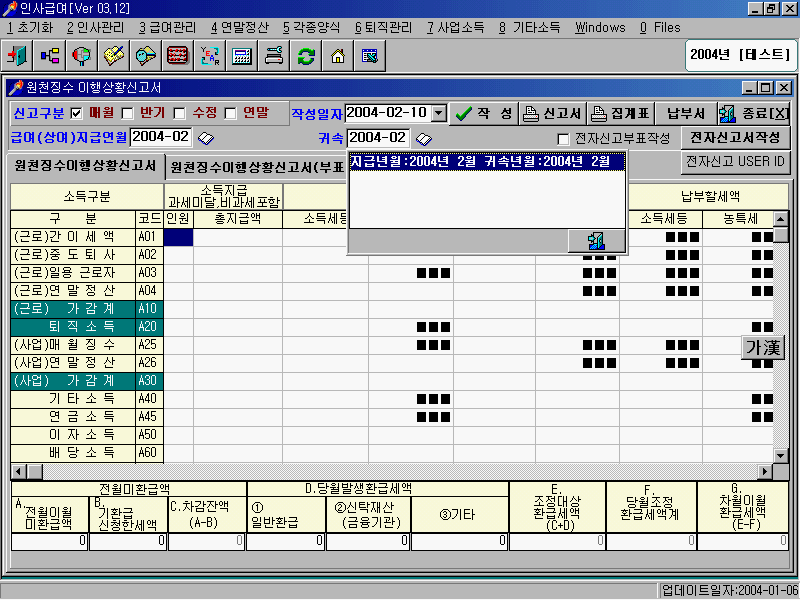This screenshot has height=600, width=800.
Task: Click the horizontal scrollbar right arrow
Action: 766,471
